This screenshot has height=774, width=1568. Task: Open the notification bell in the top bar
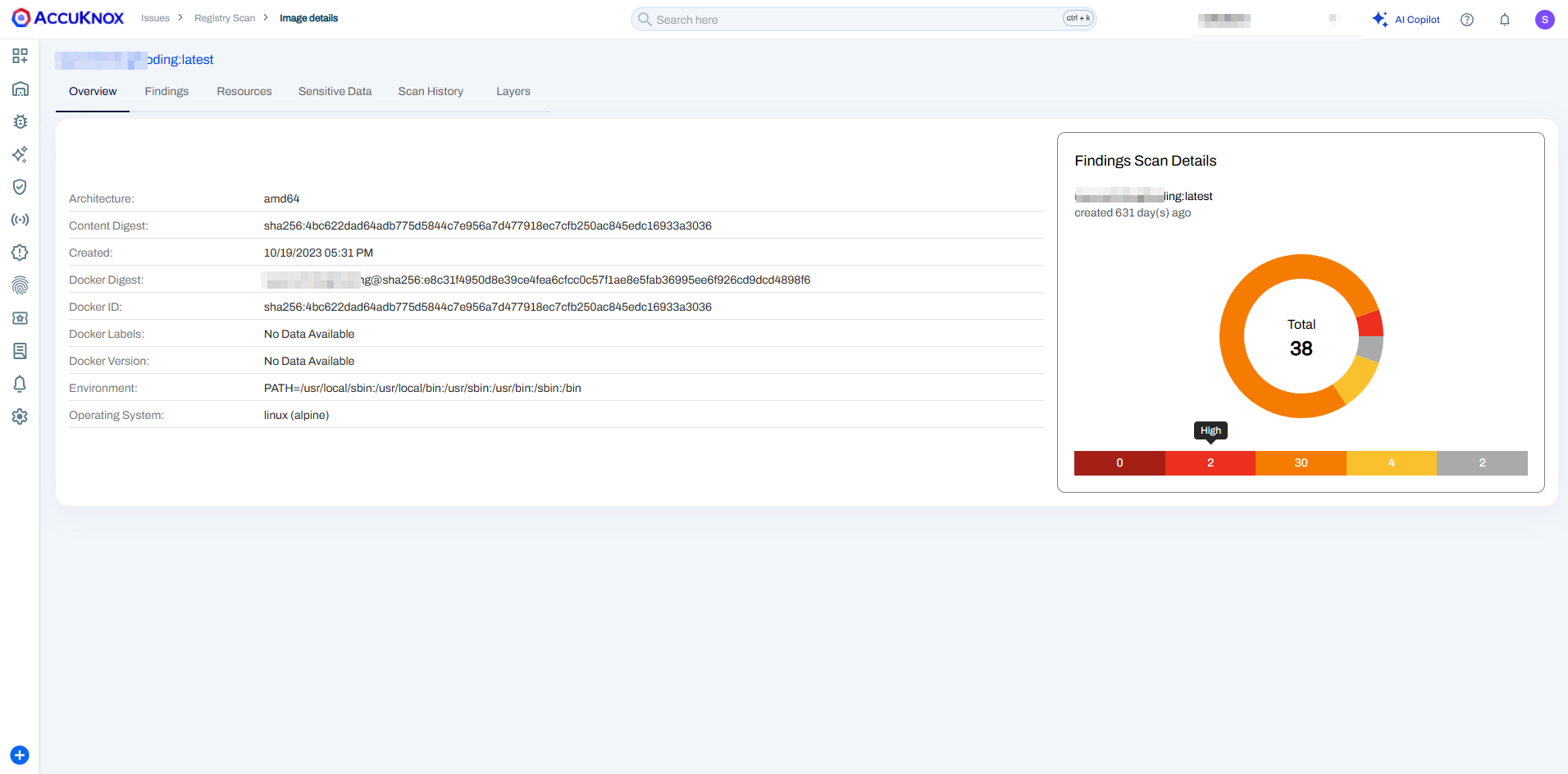pos(1506,19)
